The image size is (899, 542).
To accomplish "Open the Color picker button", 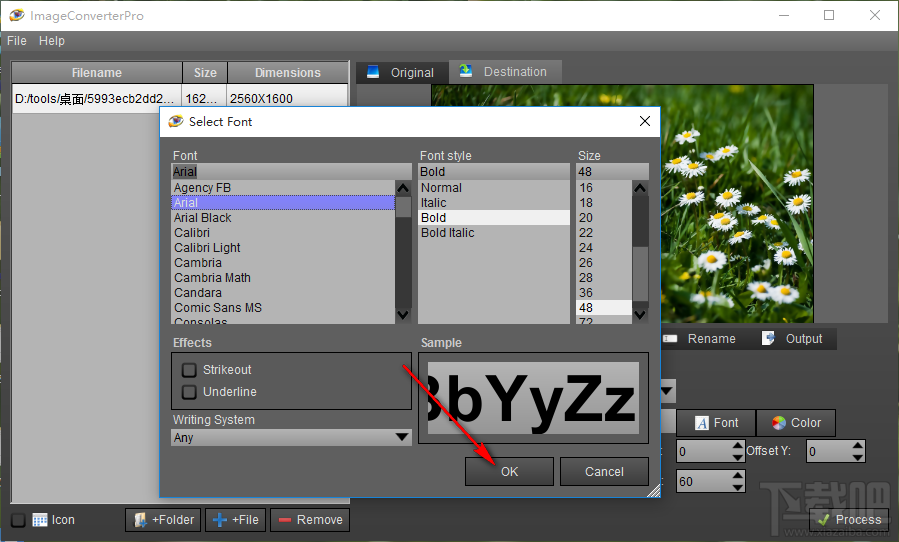I will [x=796, y=423].
